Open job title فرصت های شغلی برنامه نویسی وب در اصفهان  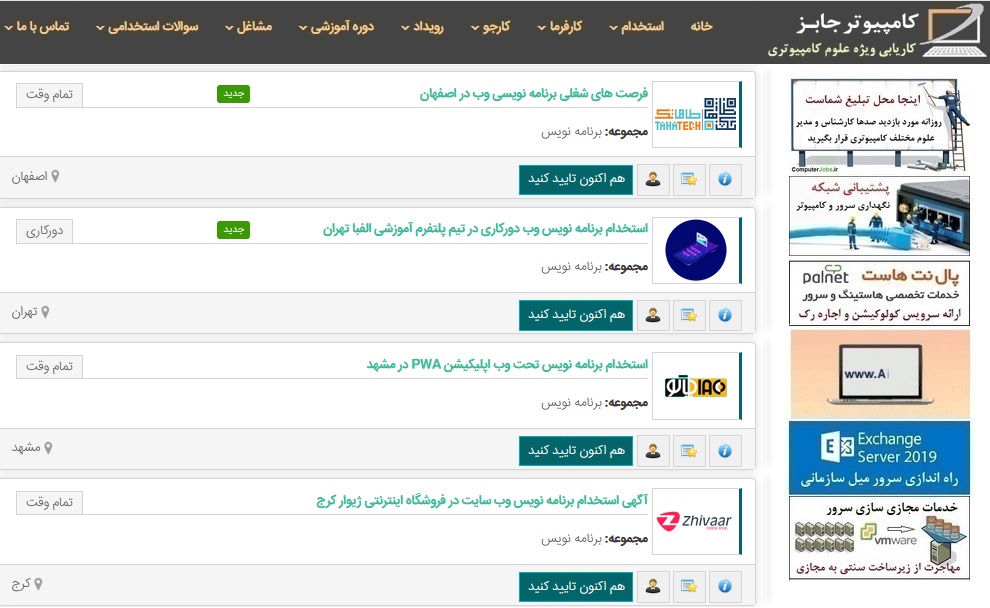click(x=534, y=94)
